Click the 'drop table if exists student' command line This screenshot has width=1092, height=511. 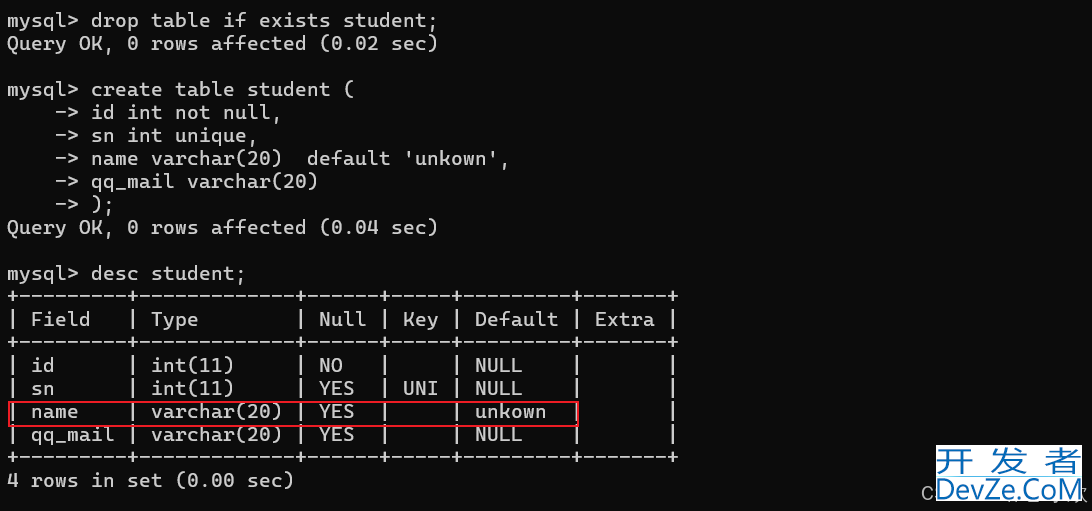(x=222, y=21)
